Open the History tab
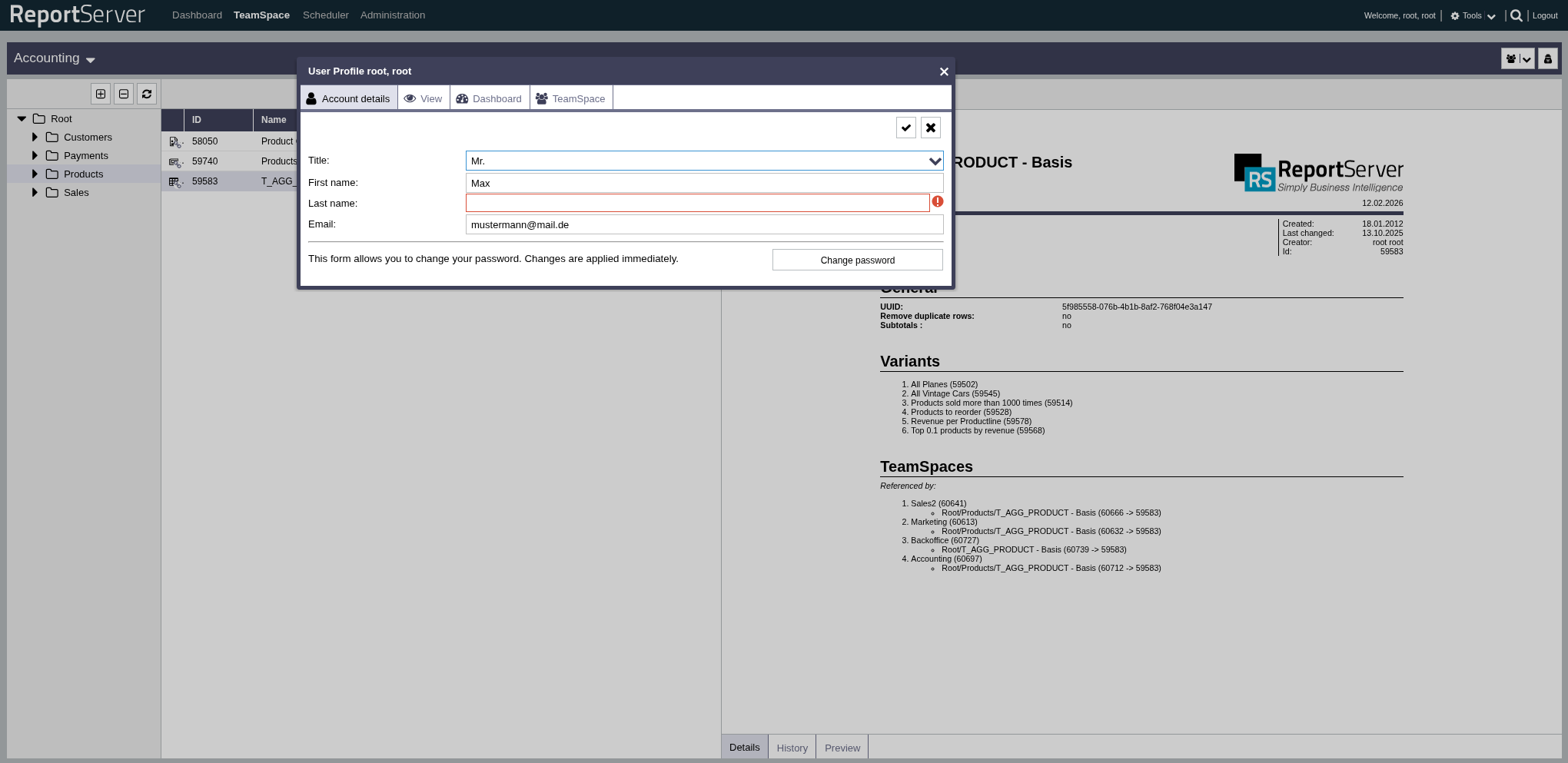Image resolution: width=1568 pixels, height=763 pixels. click(792, 748)
